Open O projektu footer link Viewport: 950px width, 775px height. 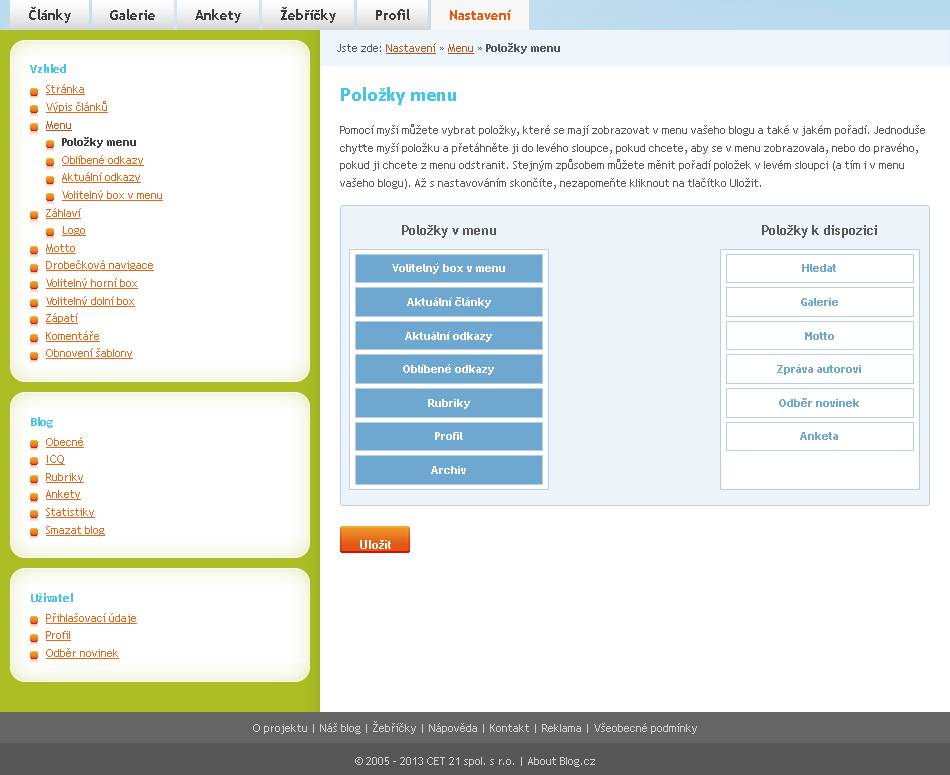(x=280, y=728)
